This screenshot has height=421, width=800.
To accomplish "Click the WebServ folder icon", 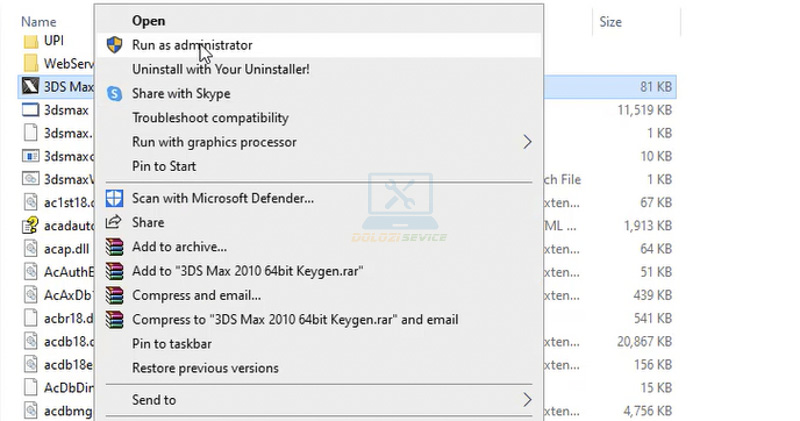I will click(31, 63).
